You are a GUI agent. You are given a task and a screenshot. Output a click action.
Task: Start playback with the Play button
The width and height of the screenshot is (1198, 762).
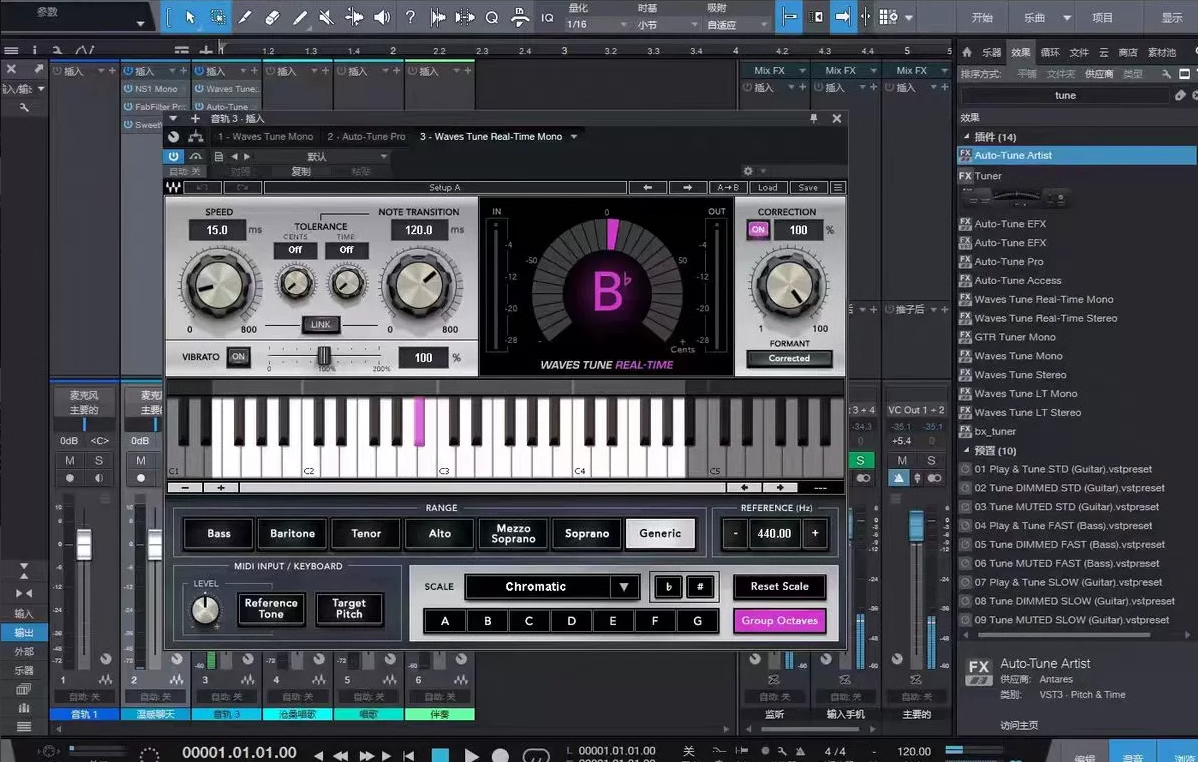(x=471, y=754)
